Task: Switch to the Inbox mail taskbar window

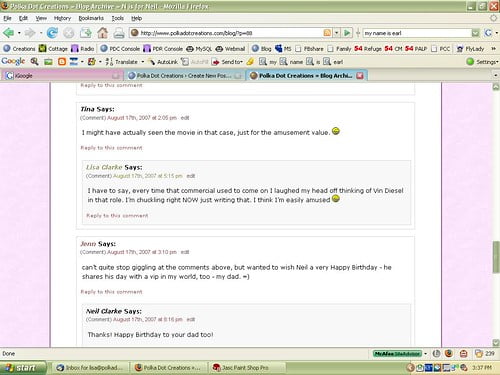Action: click(90, 368)
